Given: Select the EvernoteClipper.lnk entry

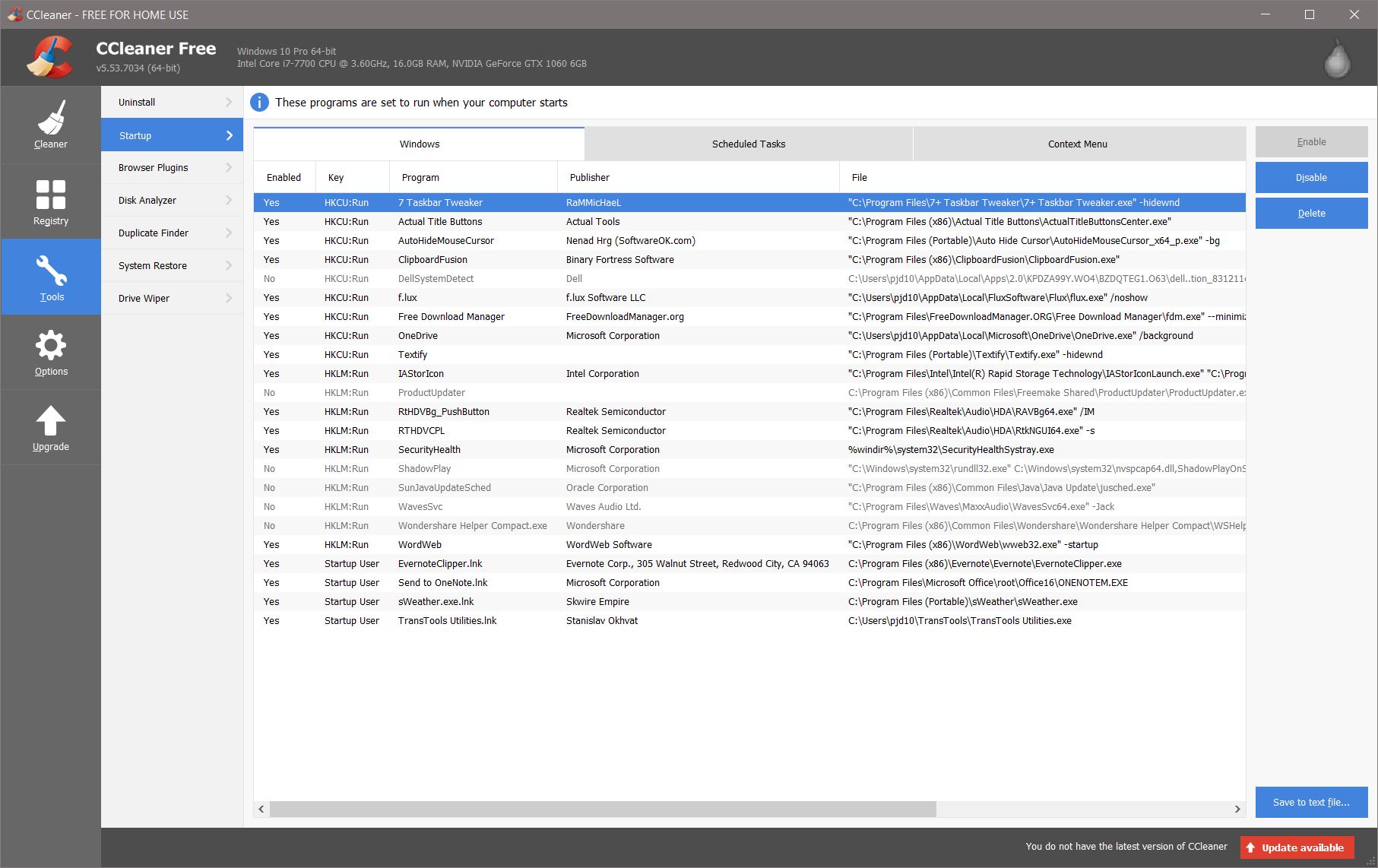Looking at the screenshot, I should (x=749, y=564).
